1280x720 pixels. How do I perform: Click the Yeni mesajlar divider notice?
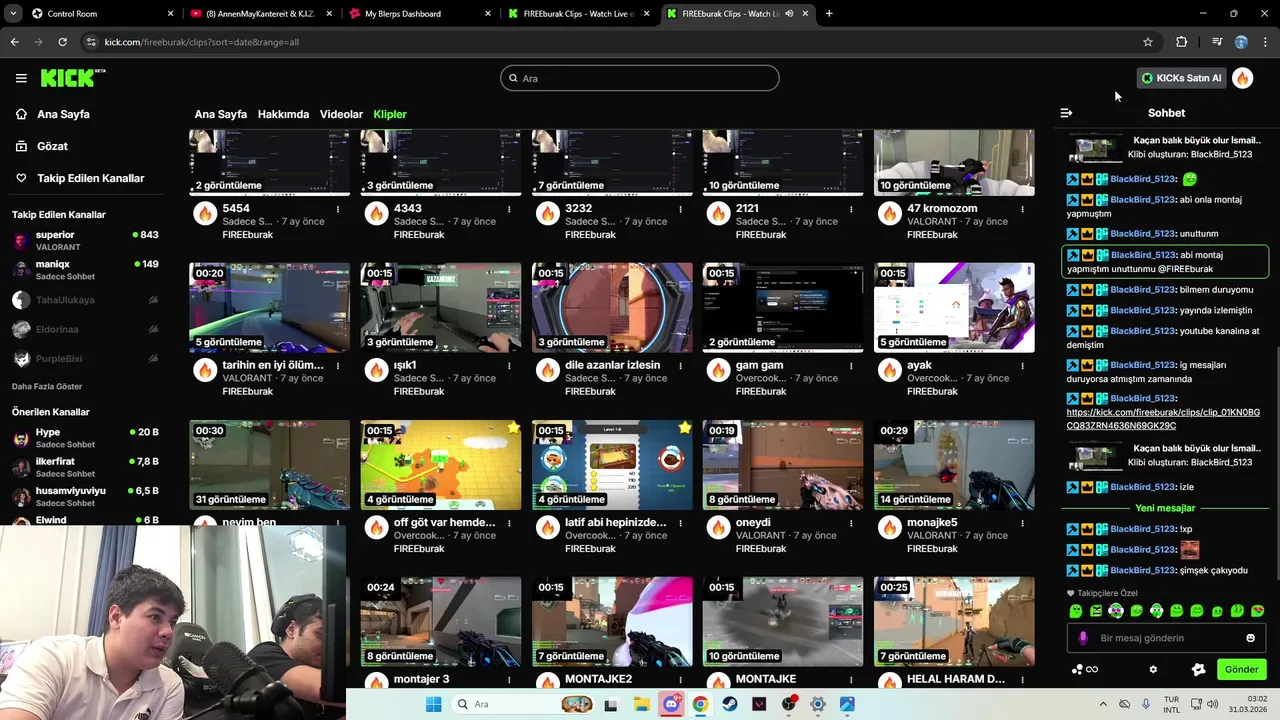(1165, 508)
